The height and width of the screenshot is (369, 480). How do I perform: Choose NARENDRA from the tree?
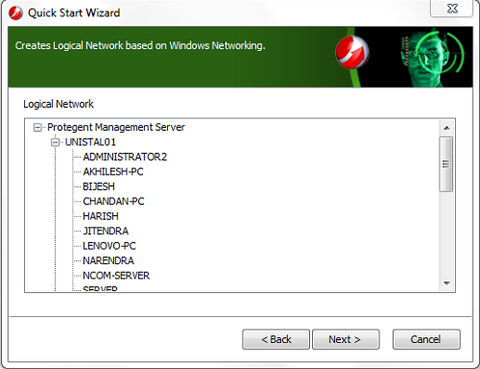[108, 260]
